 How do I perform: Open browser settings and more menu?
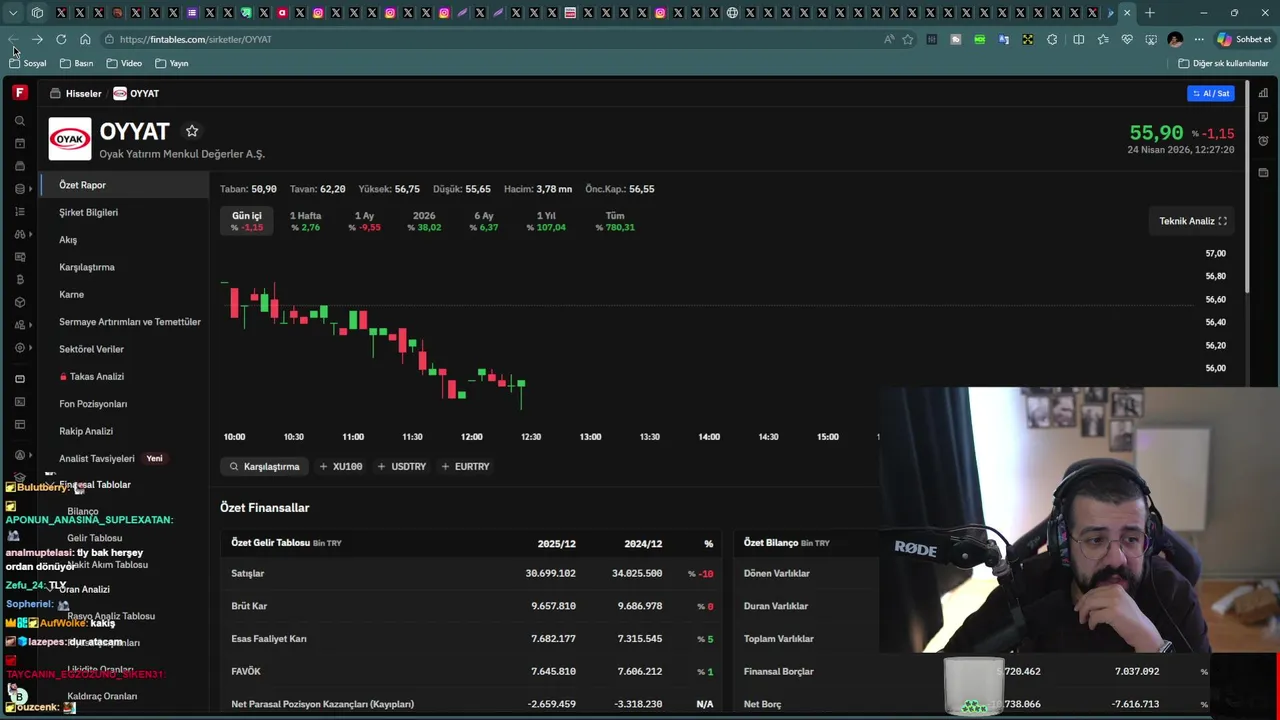[x=1199, y=39]
